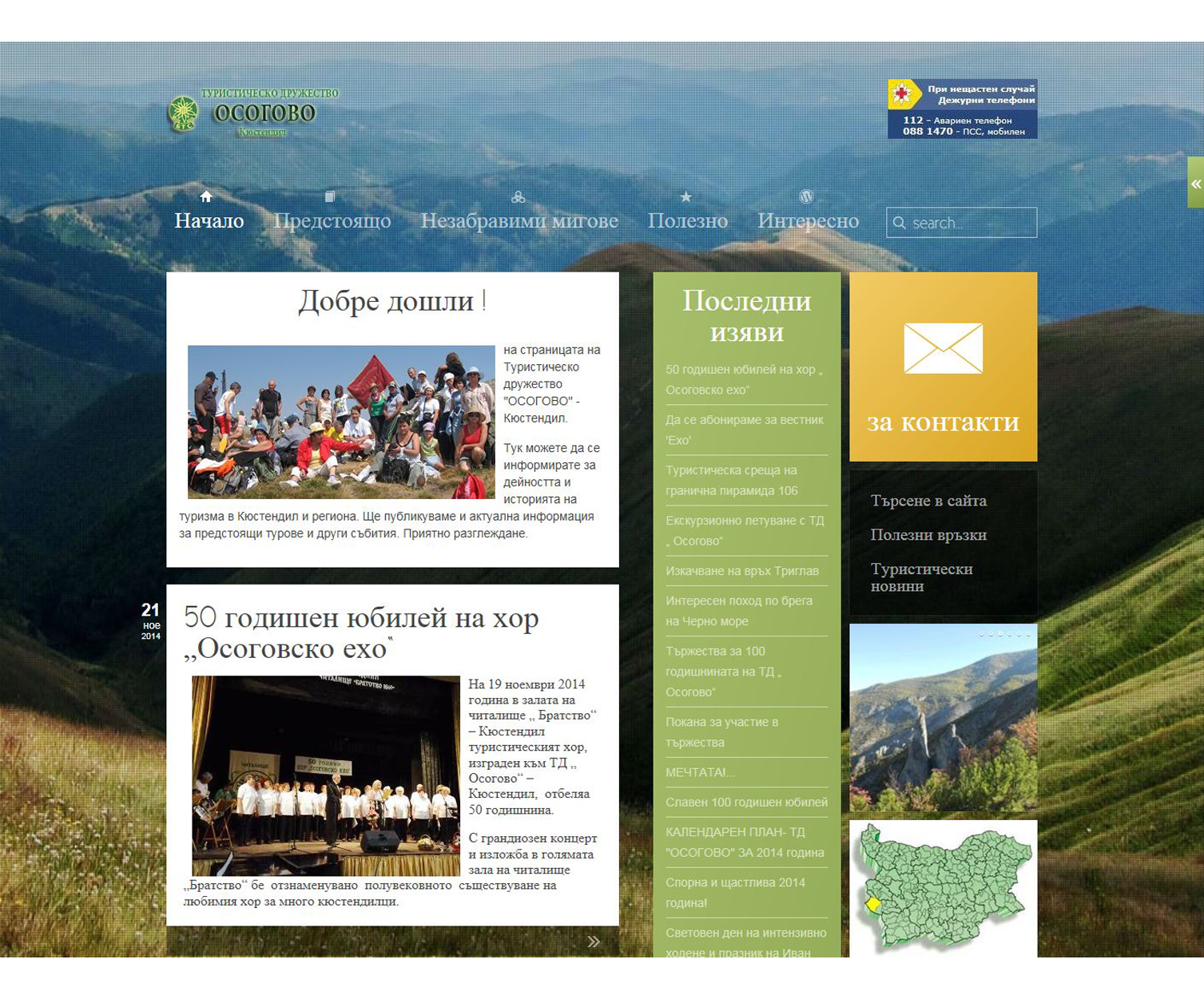Click the choir concert photo
This screenshot has width=1204, height=999.
point(326,776)
